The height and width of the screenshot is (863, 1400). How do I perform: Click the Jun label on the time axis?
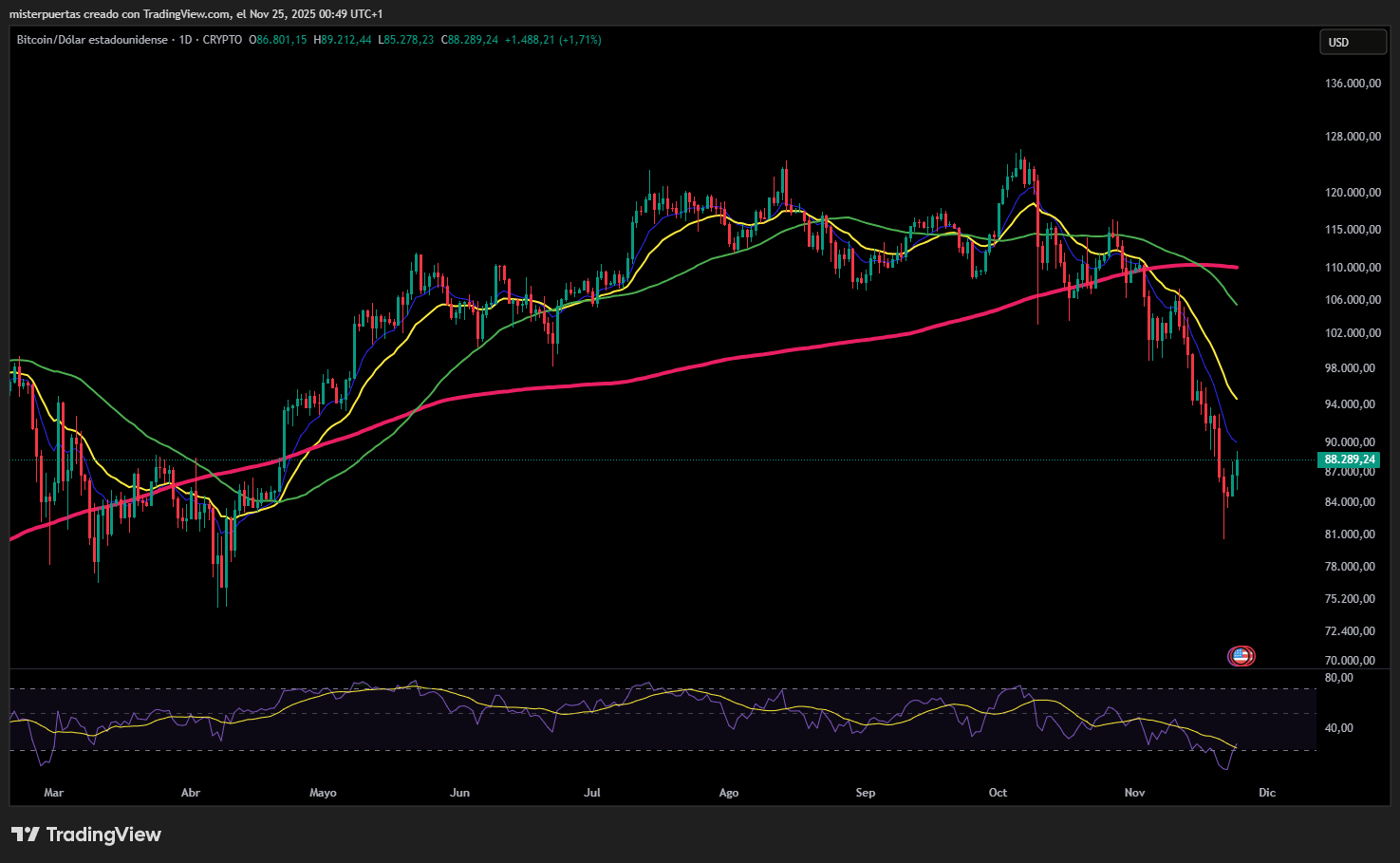click(x=460, y=793)
